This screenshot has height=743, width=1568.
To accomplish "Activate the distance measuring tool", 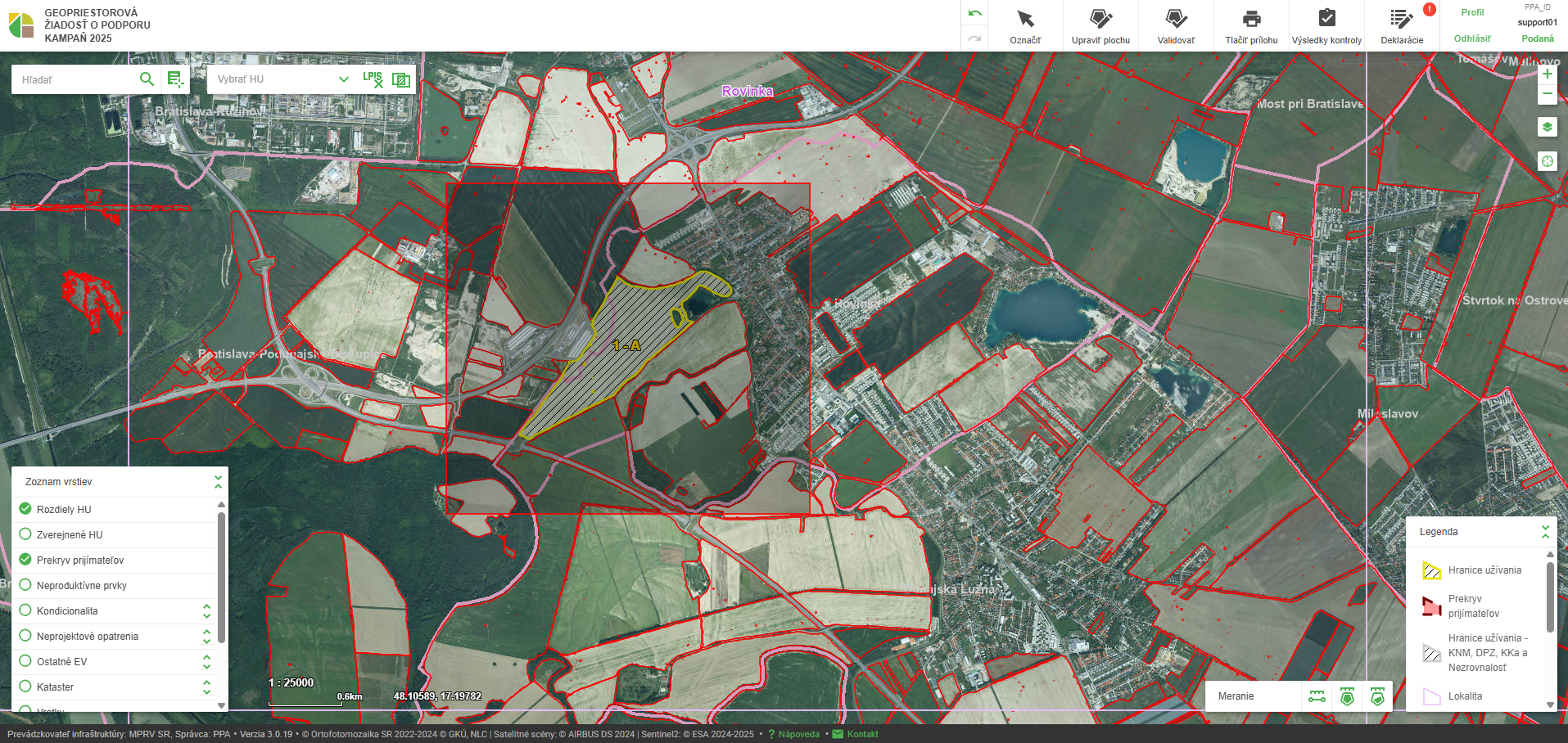I will (1317, 696).
